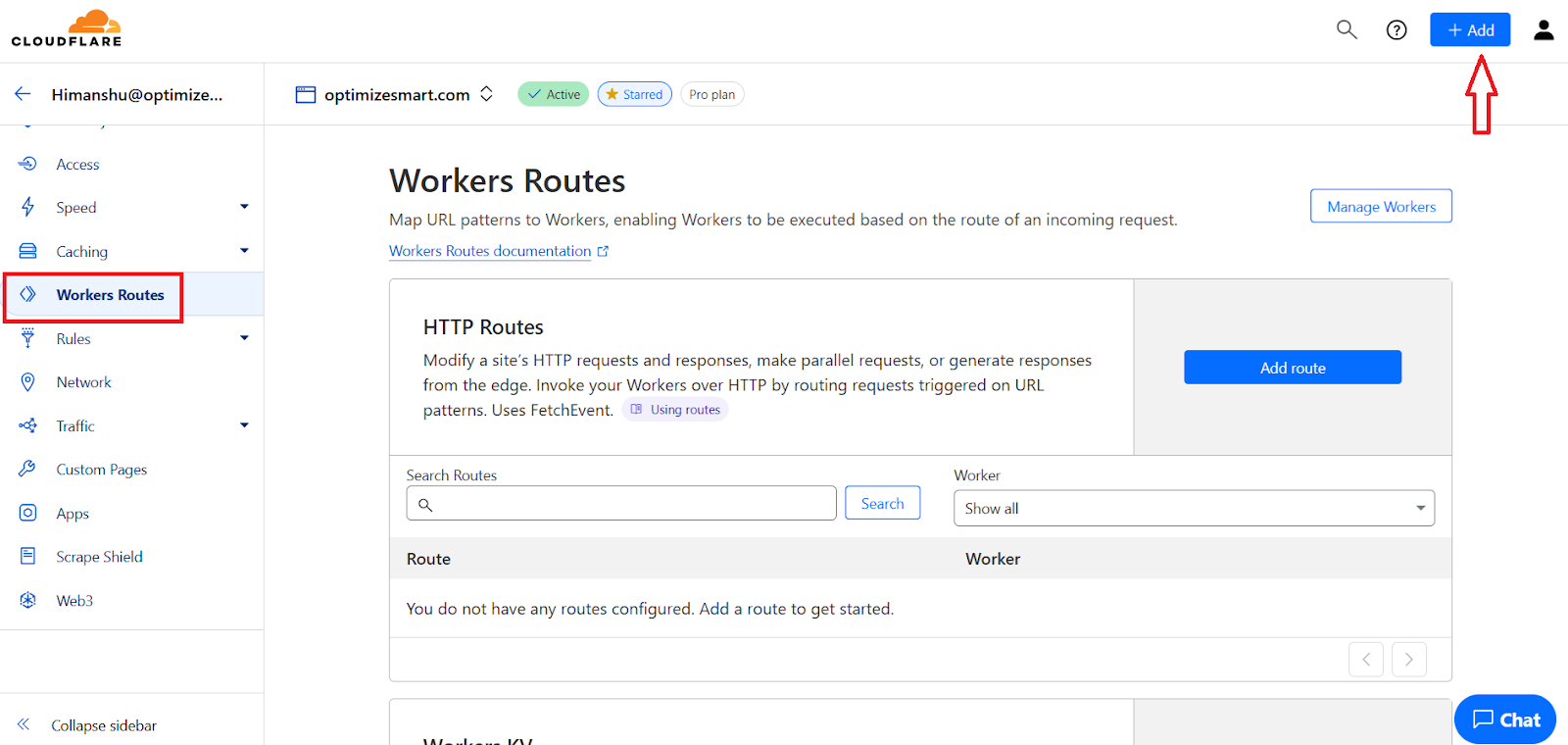Image resolution: width=1568 pixels, height=745 pixels.
Task: Open the optimizesmart.com site switcher
Action: (x=486, y=94)
